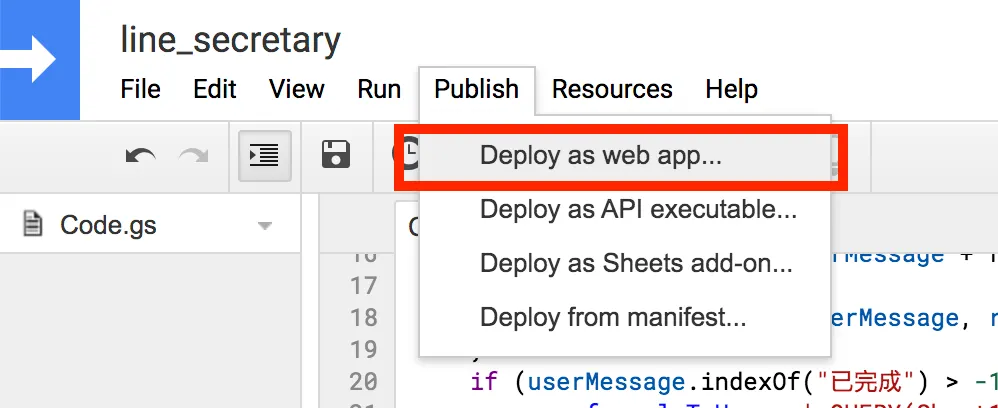Image resolution: width=998 pixels, height=408 pixels.
Task: Click the Code.gs document icon
Action: point(32,224)
